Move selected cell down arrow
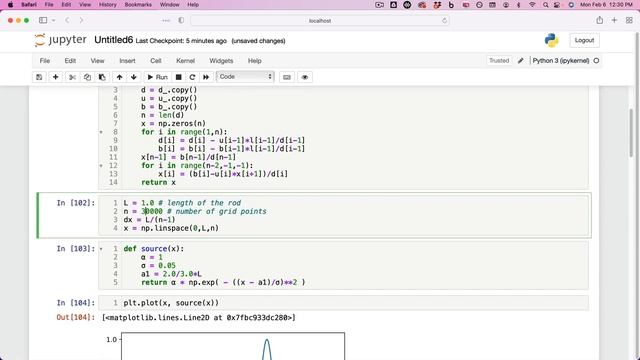 tap(133, 77)
